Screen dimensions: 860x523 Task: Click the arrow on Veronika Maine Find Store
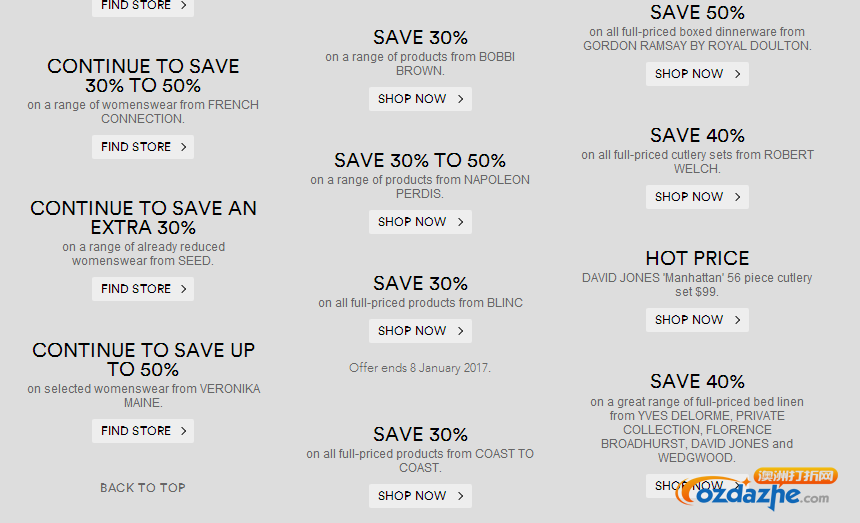pos(184,431)
